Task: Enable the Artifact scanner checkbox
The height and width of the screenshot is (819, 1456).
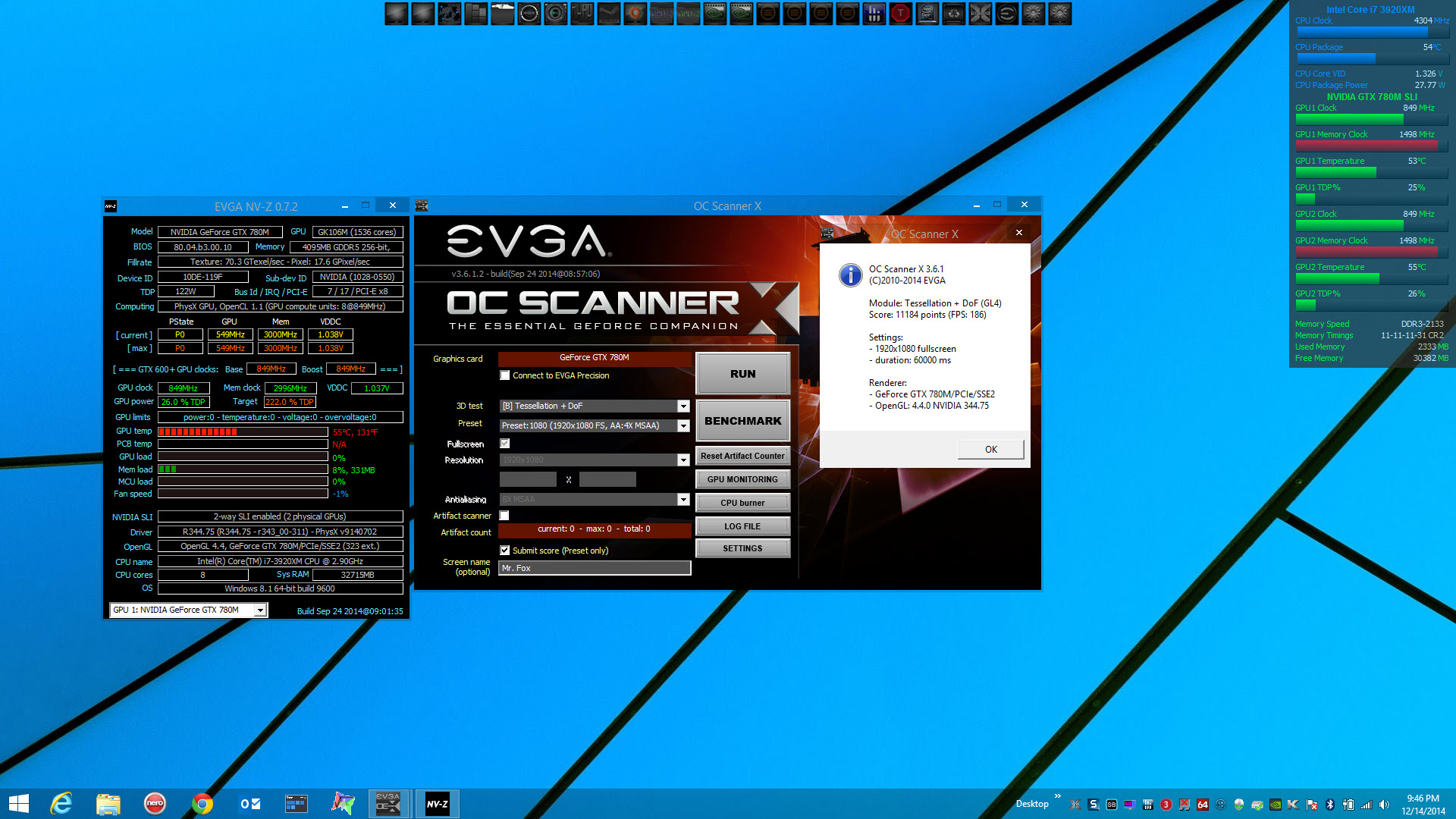Action: tap(504, 516)
